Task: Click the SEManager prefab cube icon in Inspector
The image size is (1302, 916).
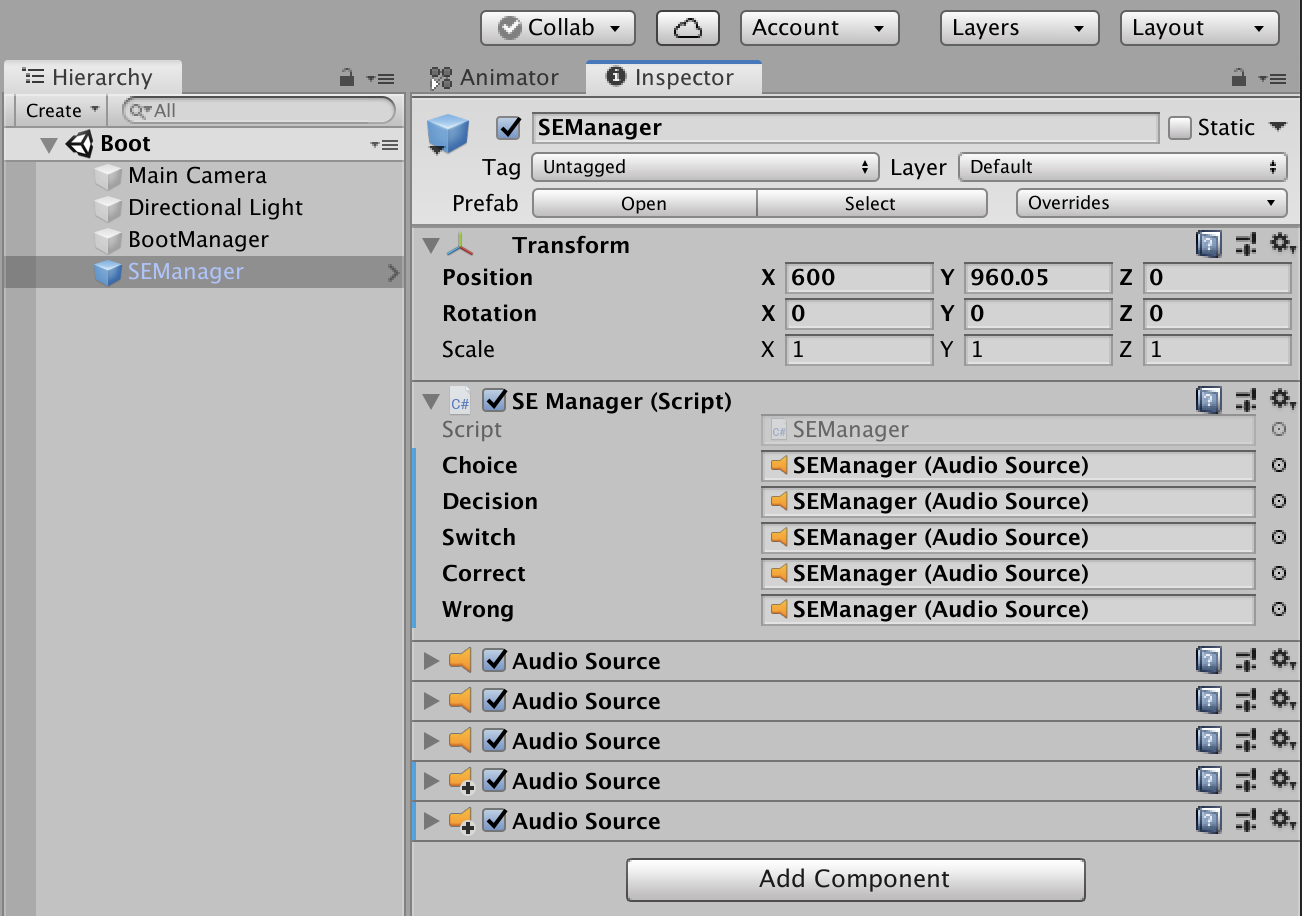Action: [448, 133]
